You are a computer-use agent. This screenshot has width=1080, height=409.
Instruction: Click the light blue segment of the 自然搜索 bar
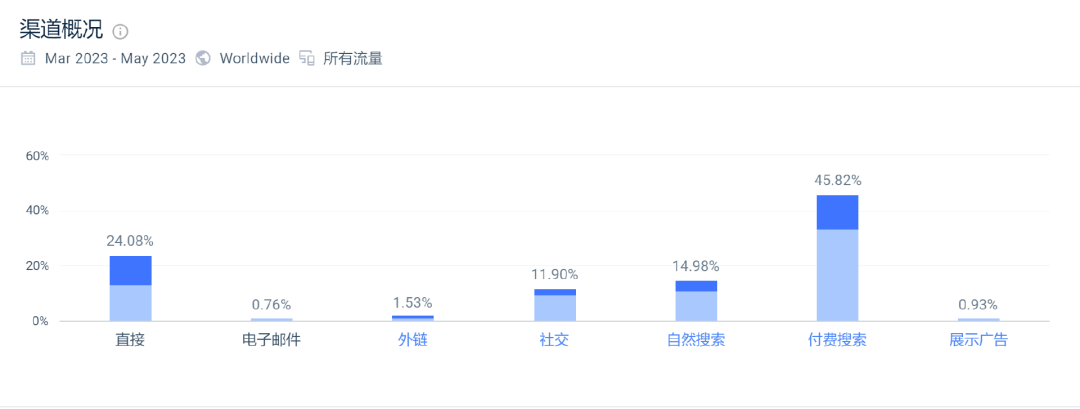tap(696, 306)
